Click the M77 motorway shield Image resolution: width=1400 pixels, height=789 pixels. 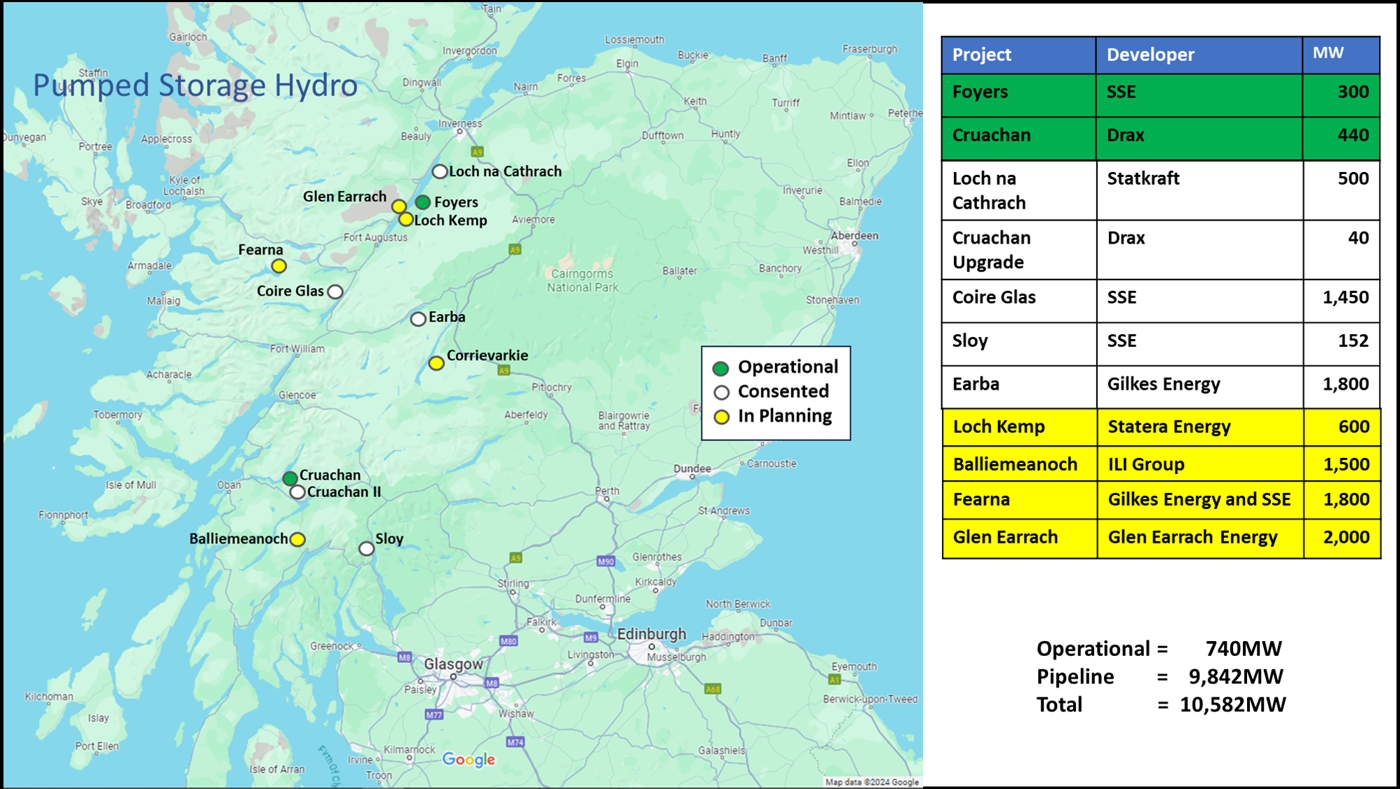434,715
